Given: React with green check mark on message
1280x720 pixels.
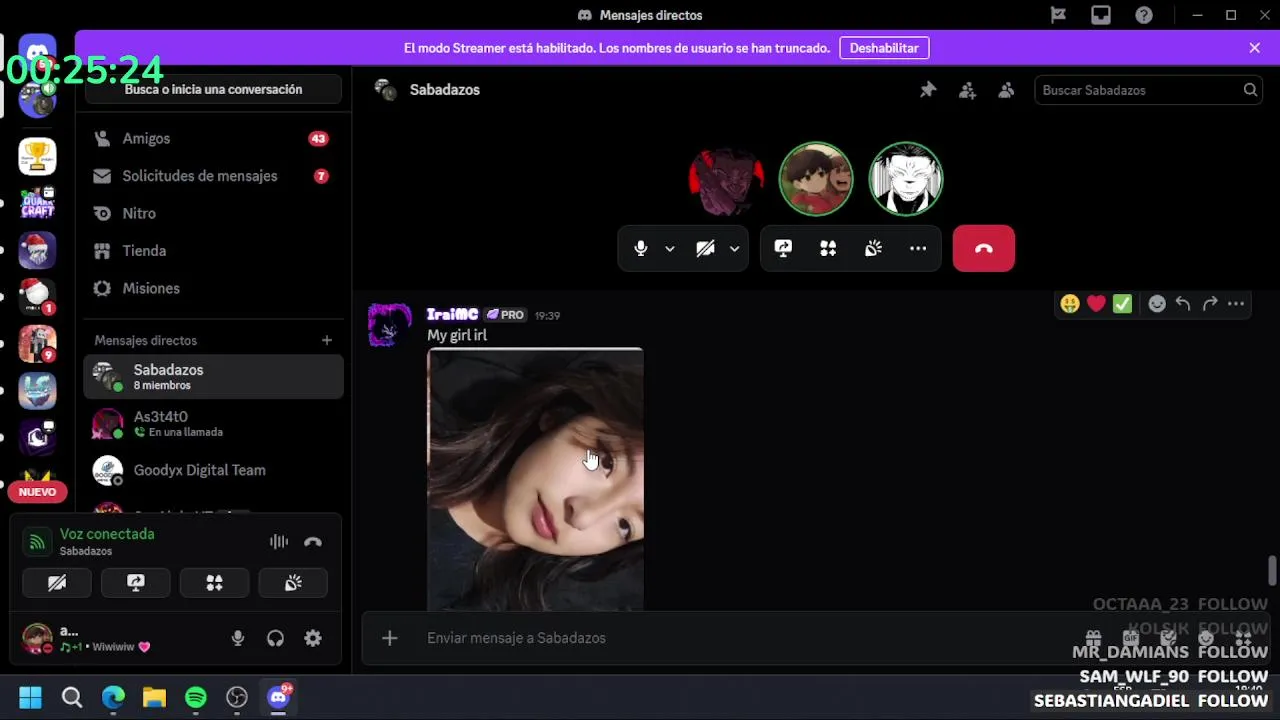Looking at the screenshot, I should [x=1122, y=304].
